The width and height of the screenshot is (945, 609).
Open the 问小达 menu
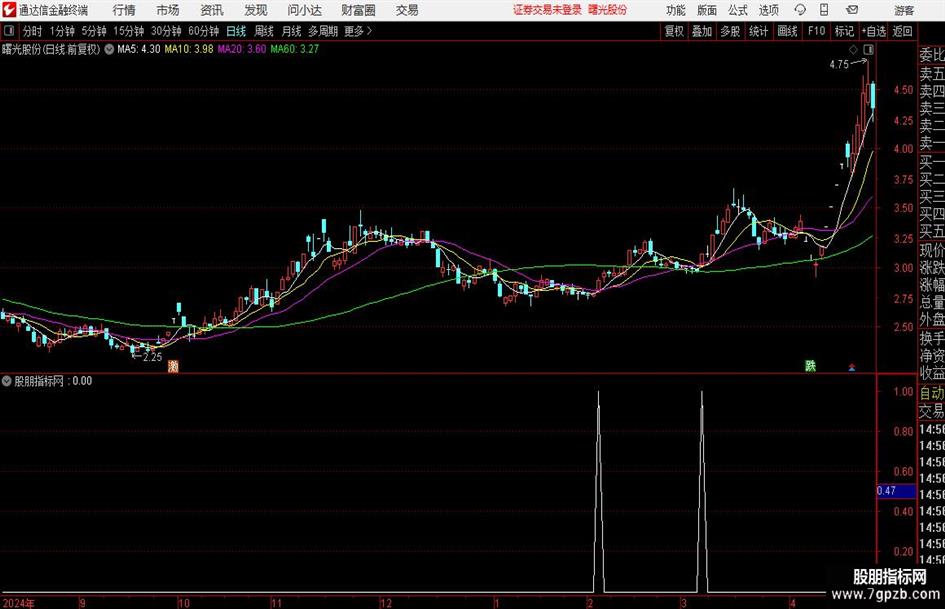304,10
